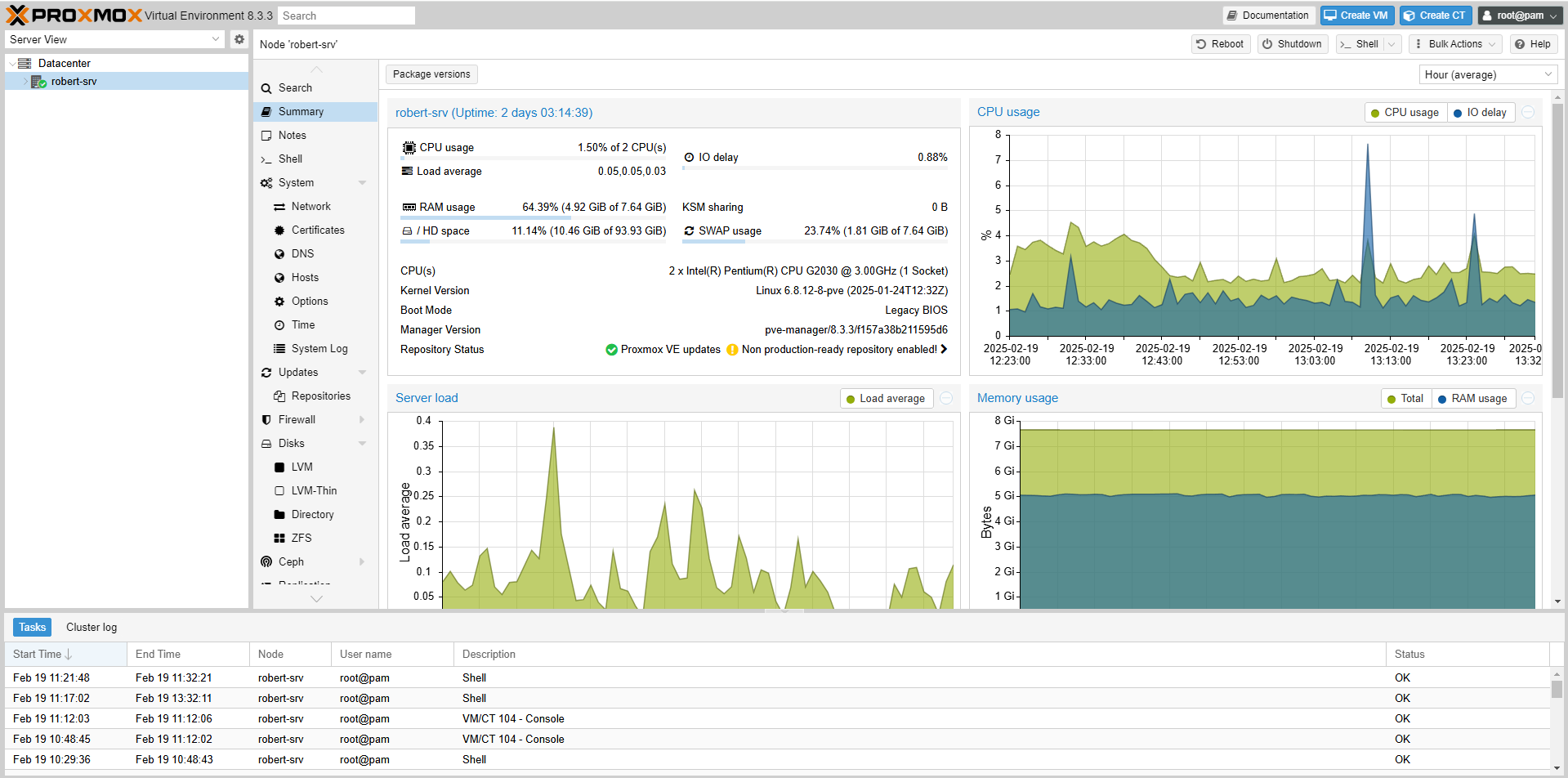Click the top Search input field

coord(346,16)
